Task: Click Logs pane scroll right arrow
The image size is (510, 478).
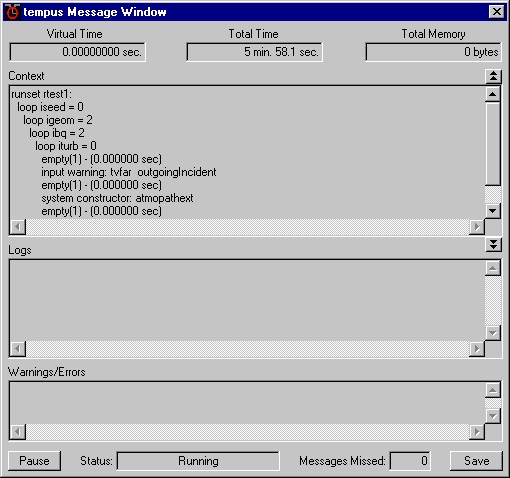Action: coord(477,349)
